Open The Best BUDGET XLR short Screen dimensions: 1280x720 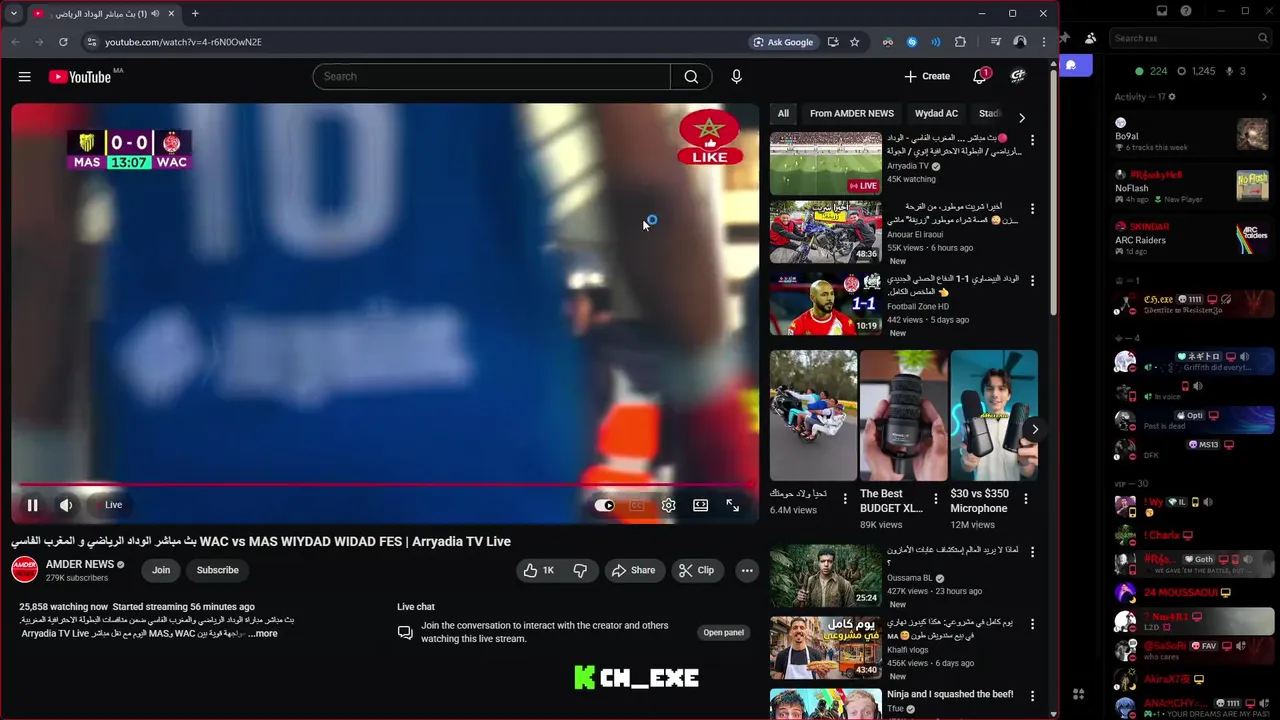[x=903, y=415]
